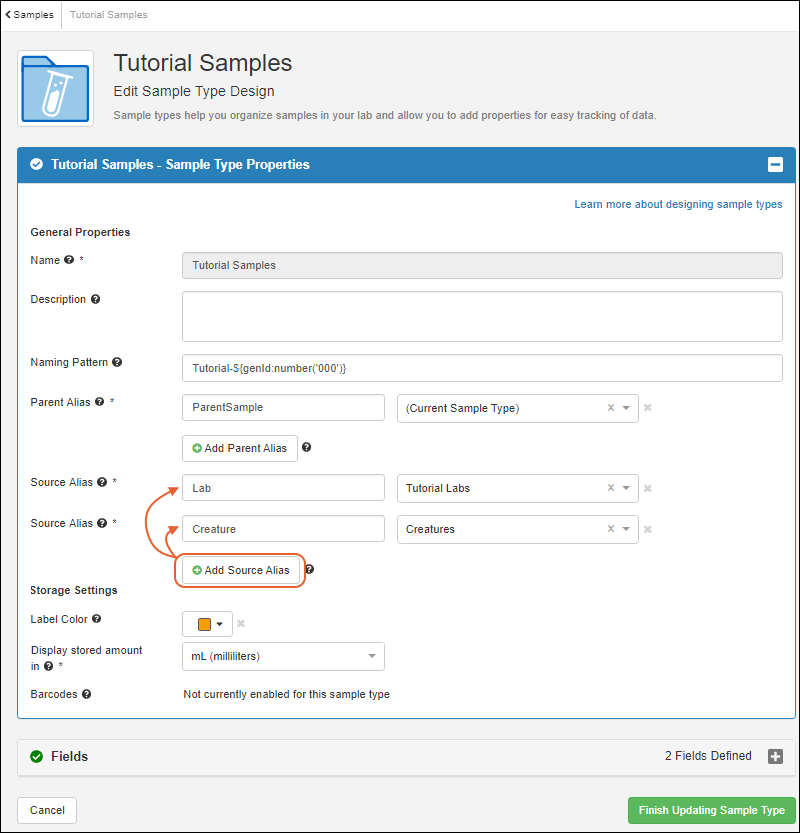Viewport: 800px width, 833px height.
Task: Open the mL (milliliters) unit dropdown
Action: 371,656
